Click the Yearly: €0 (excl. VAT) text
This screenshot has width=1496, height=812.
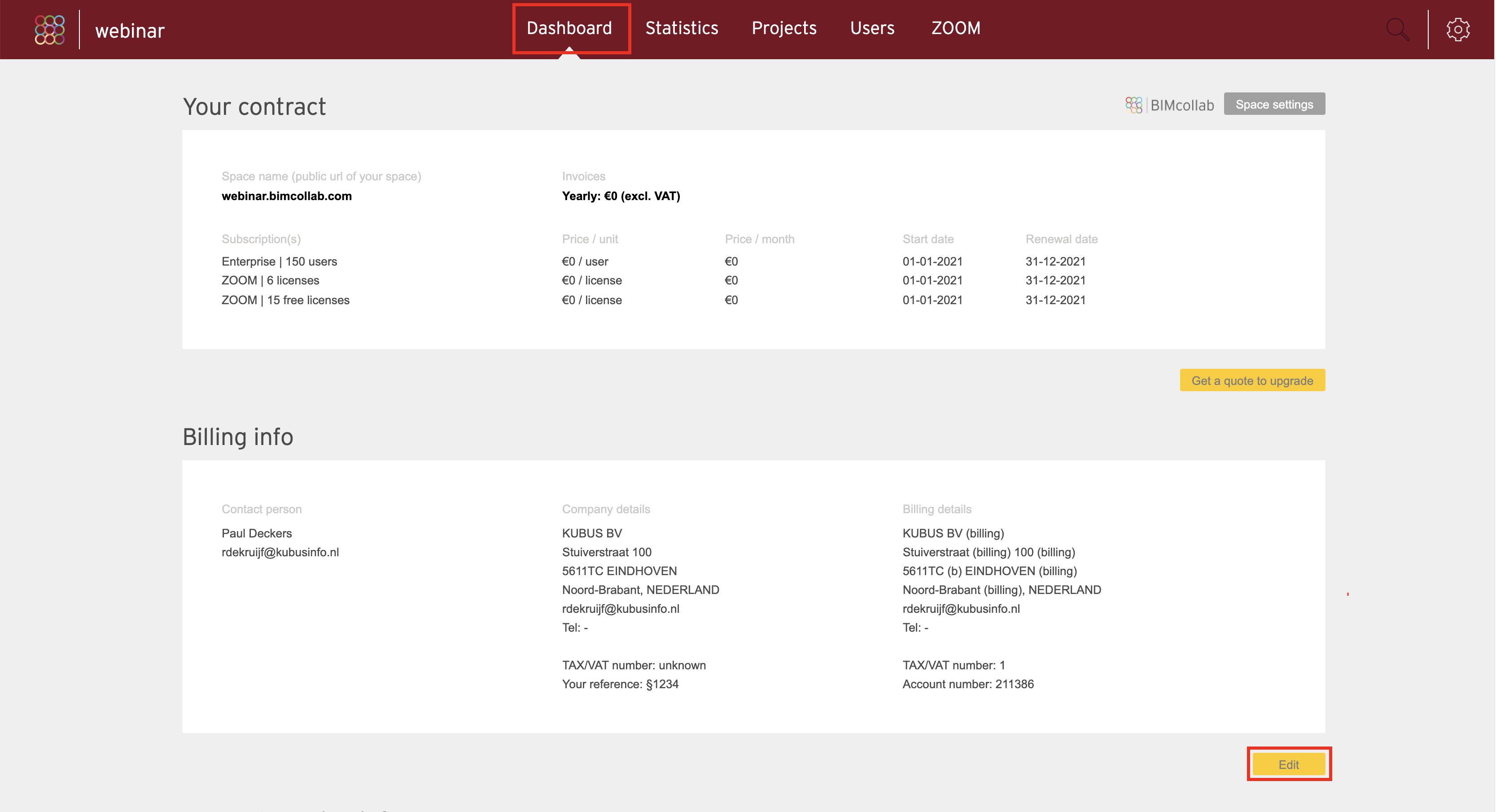(621, 196)
